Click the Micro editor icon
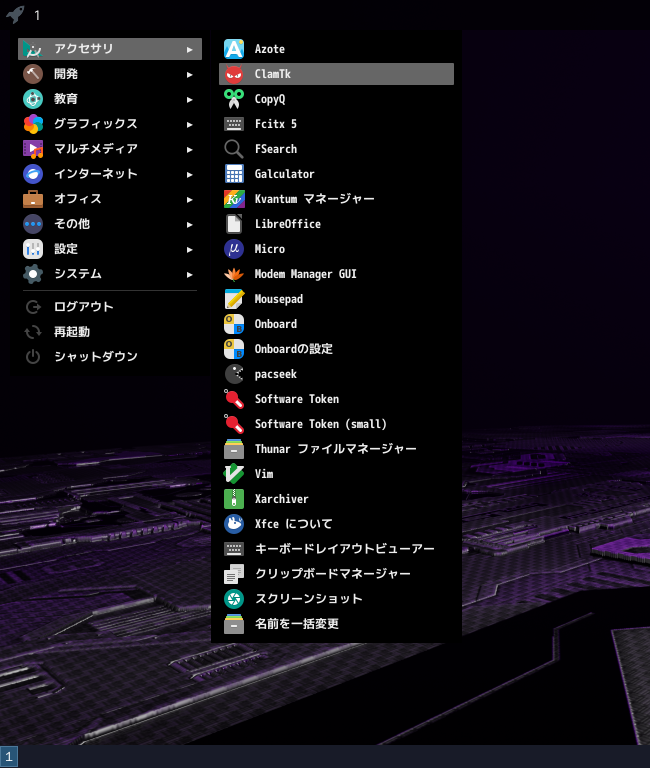 point(234,249)
